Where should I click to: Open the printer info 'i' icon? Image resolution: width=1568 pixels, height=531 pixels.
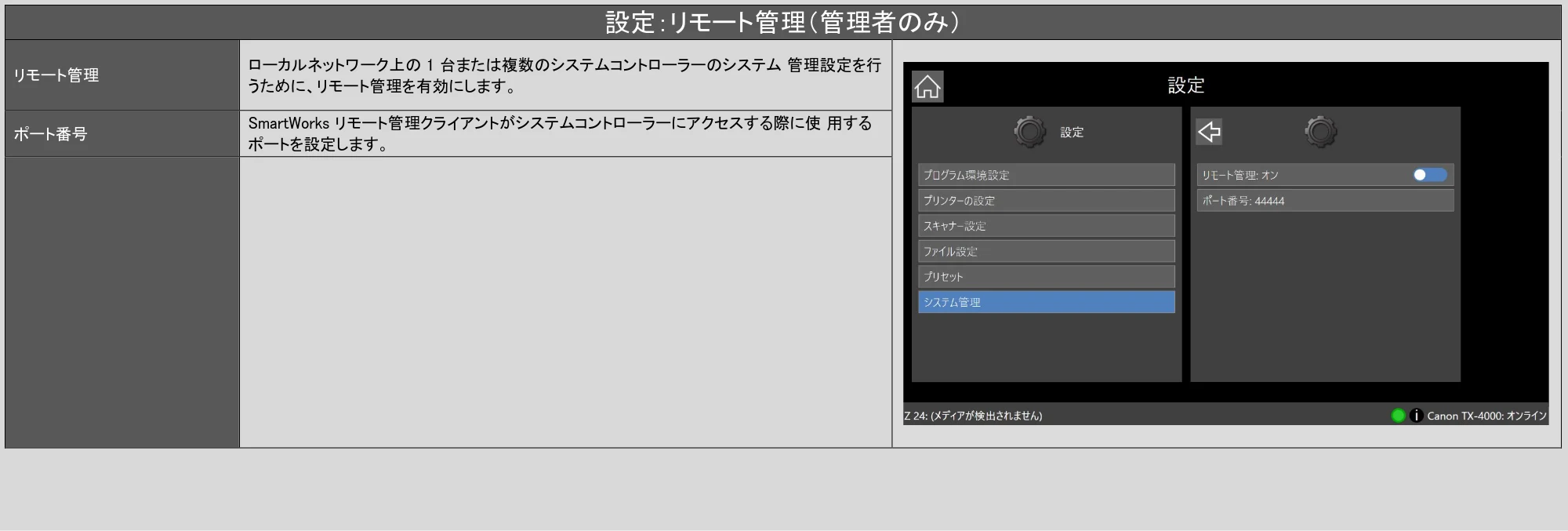tap(1416, 416)
